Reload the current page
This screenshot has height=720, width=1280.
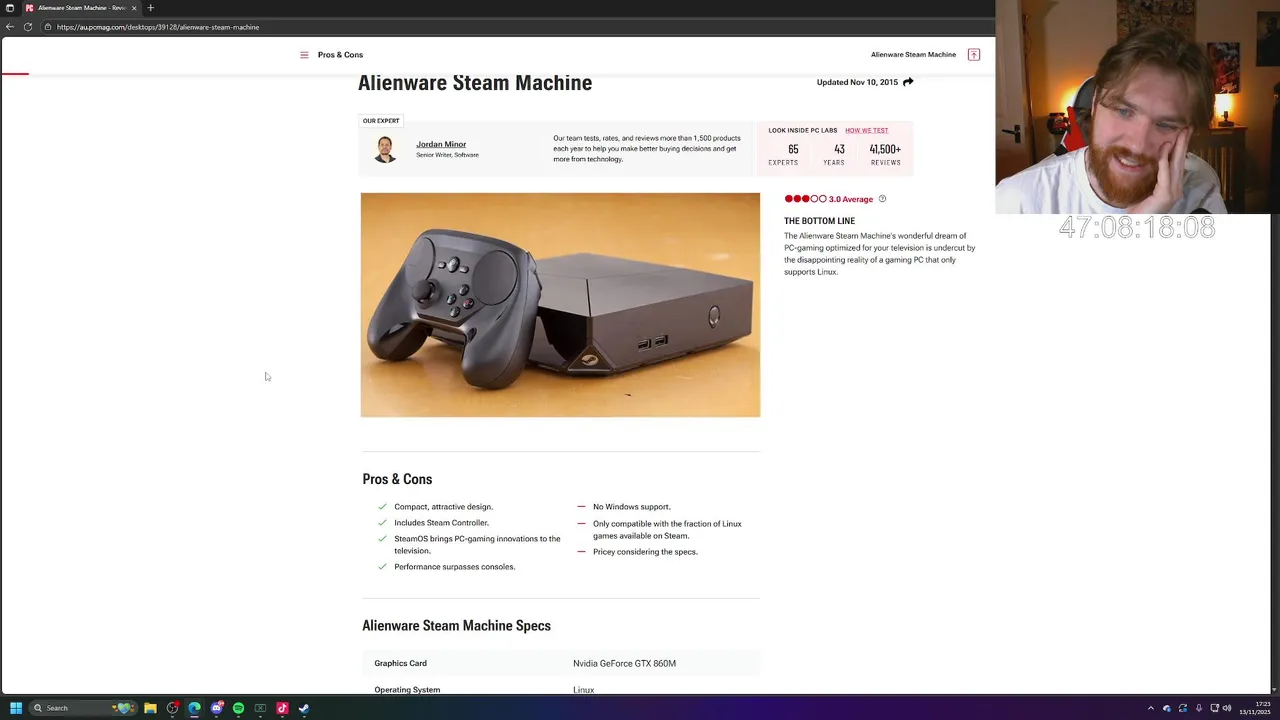(28, 27)
